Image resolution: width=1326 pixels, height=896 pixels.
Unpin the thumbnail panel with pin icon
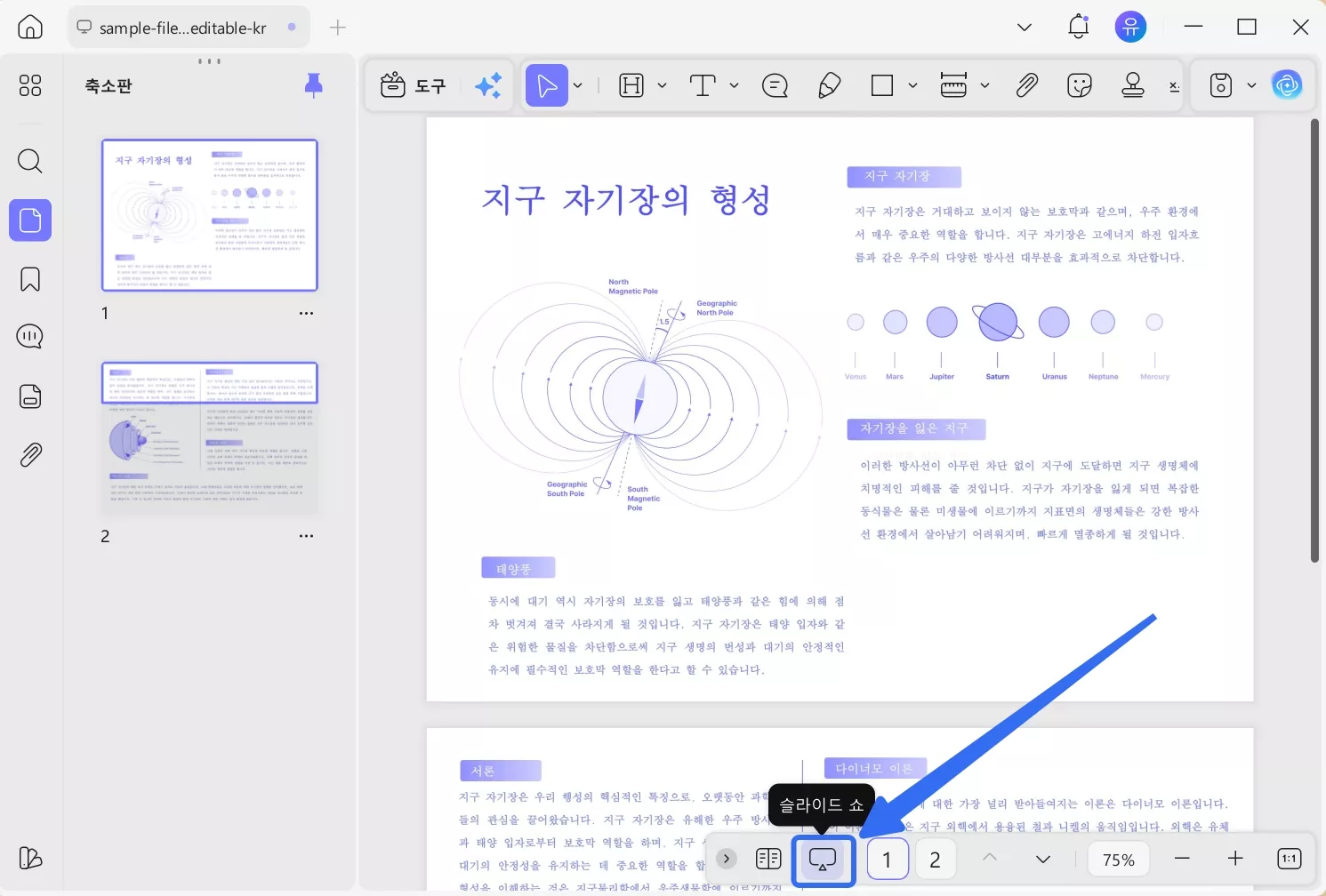[313, 85]
